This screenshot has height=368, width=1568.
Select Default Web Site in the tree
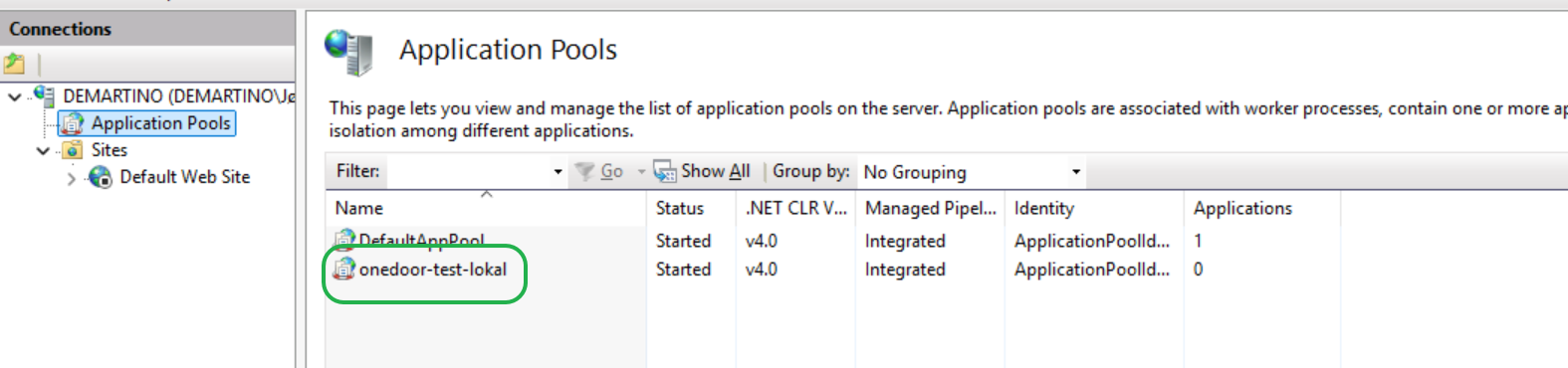(x=184, y=177)
